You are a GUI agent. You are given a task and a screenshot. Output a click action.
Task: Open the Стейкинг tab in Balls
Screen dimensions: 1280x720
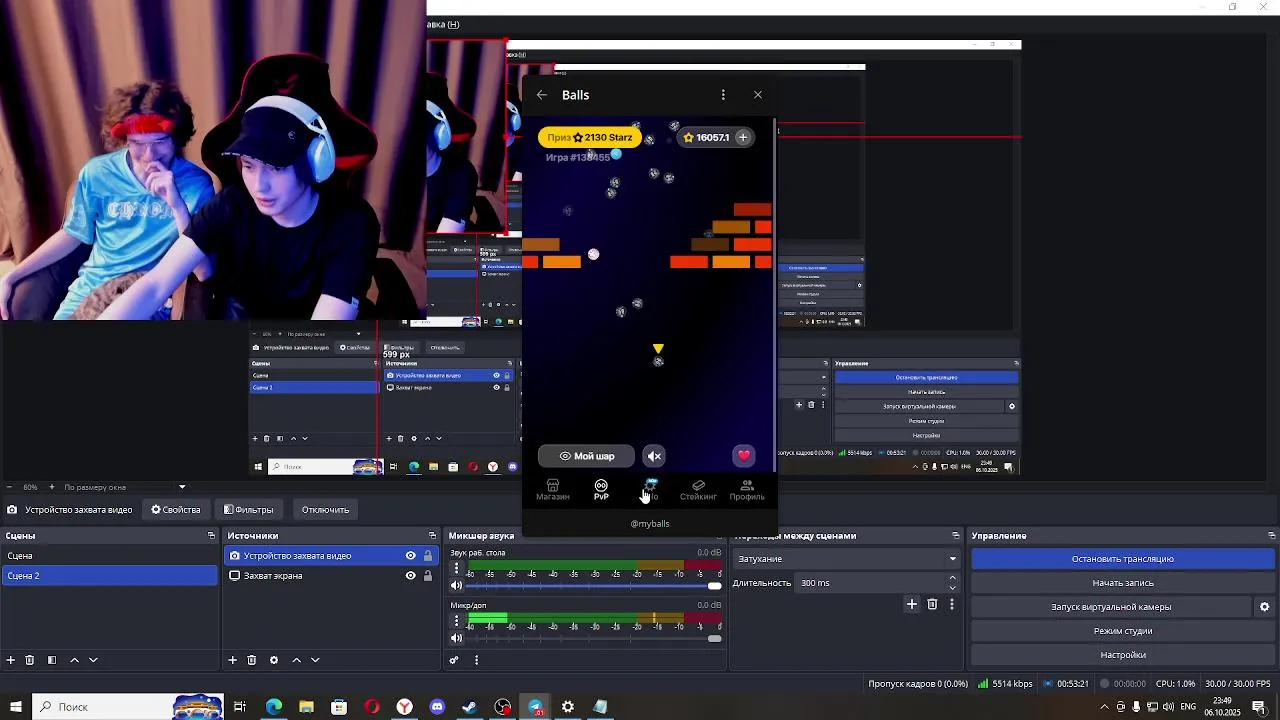pyautogui.click(x=698, y=490)
